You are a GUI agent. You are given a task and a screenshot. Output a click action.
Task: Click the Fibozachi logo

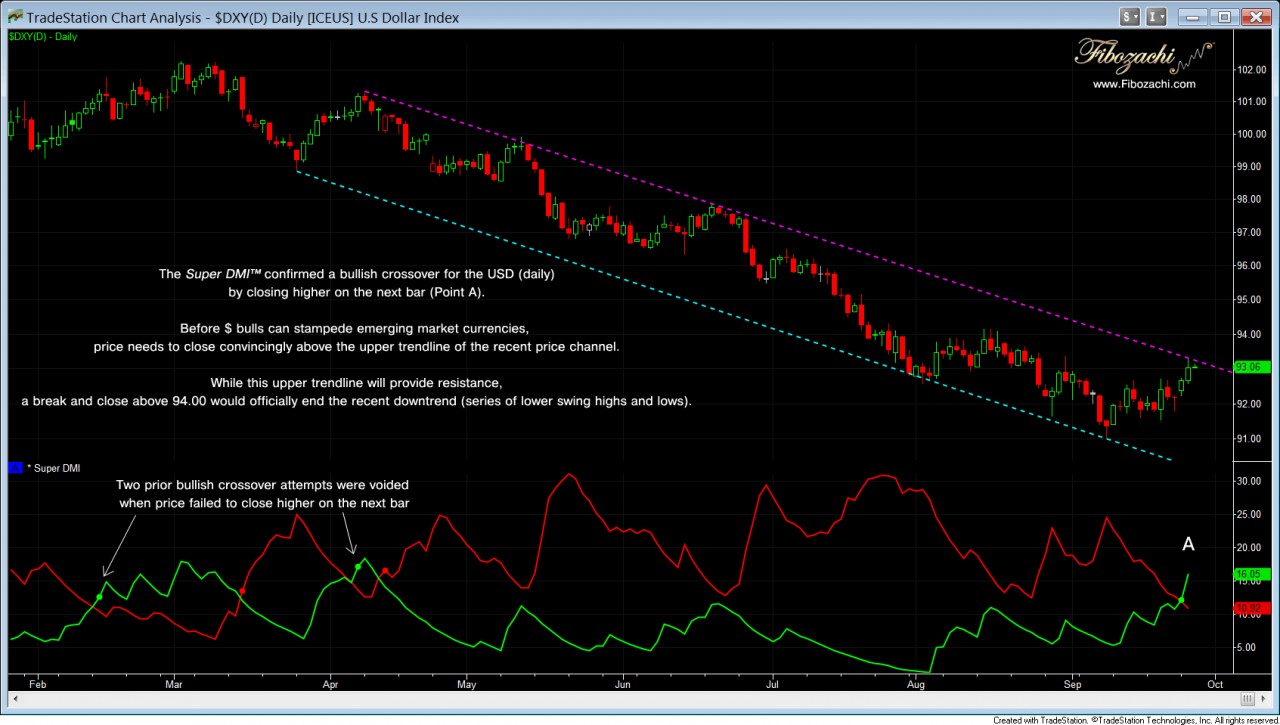click(x=1143, y=55)
